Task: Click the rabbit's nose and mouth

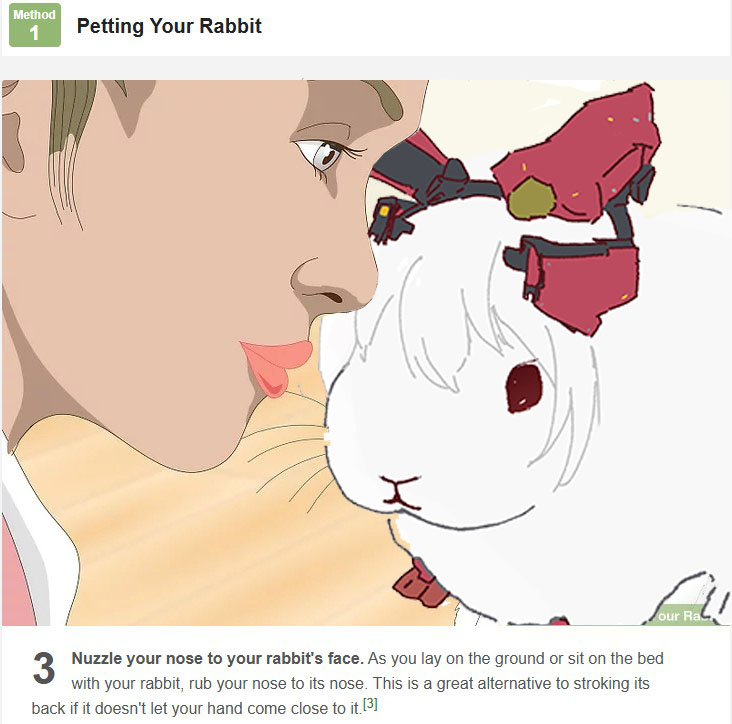Action: point(401,492)
